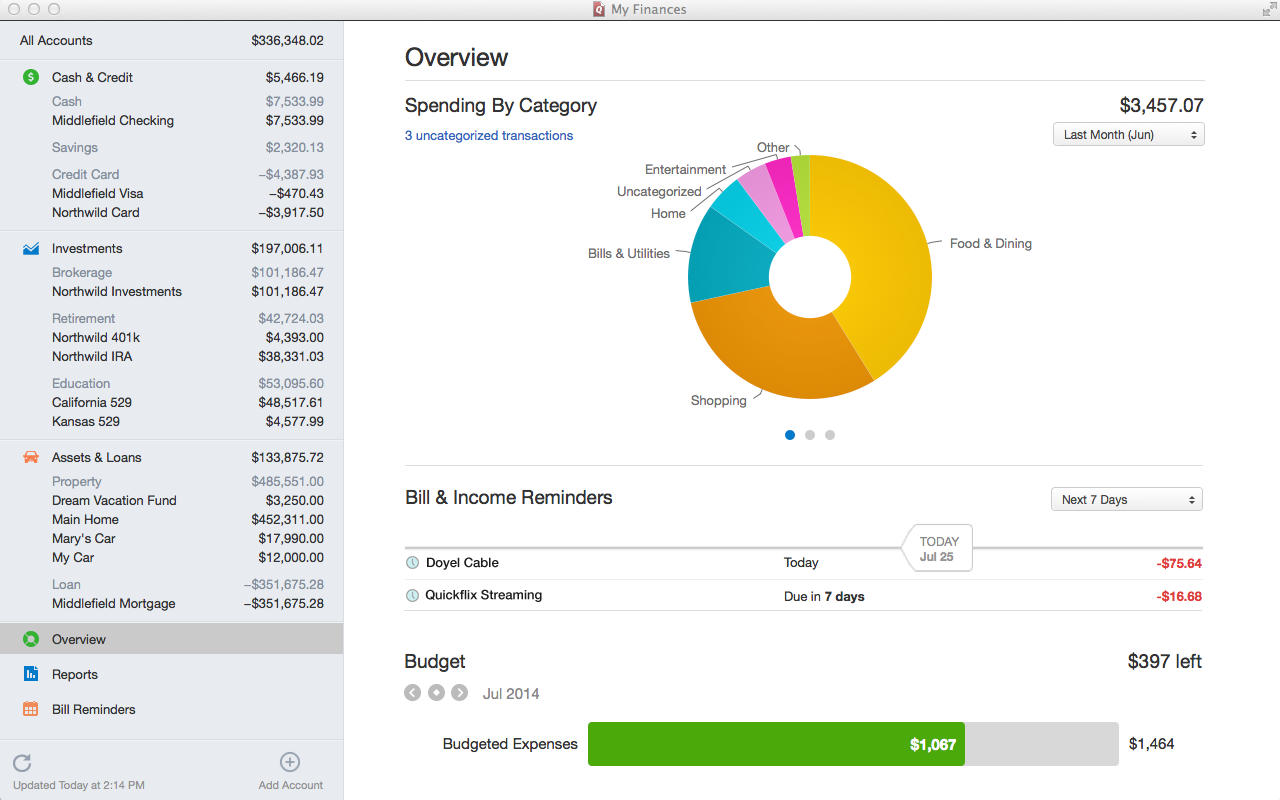Click the Assets & Loans car icon
Viewport: 1280px width, 800px height.
coord(31,457)
